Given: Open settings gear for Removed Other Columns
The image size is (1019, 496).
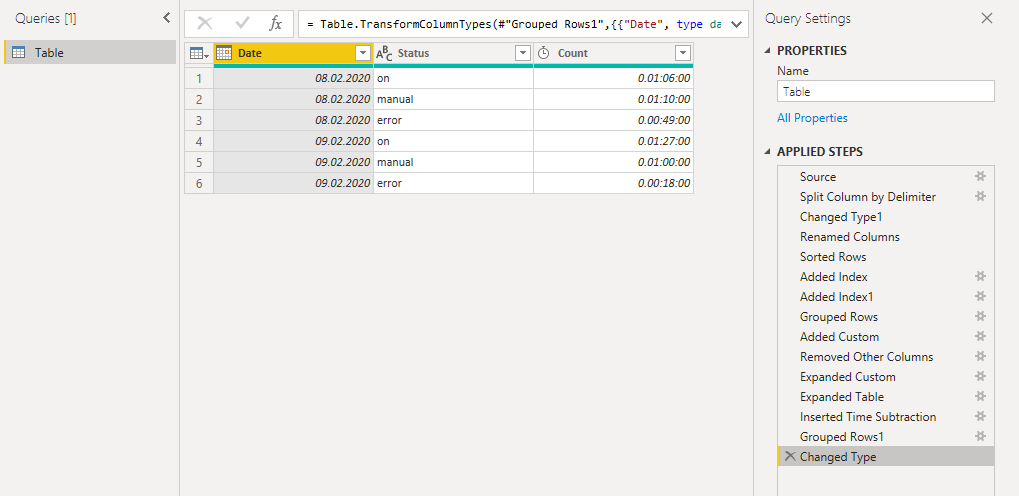Looking at the screenshot, I should pos(981,356).
